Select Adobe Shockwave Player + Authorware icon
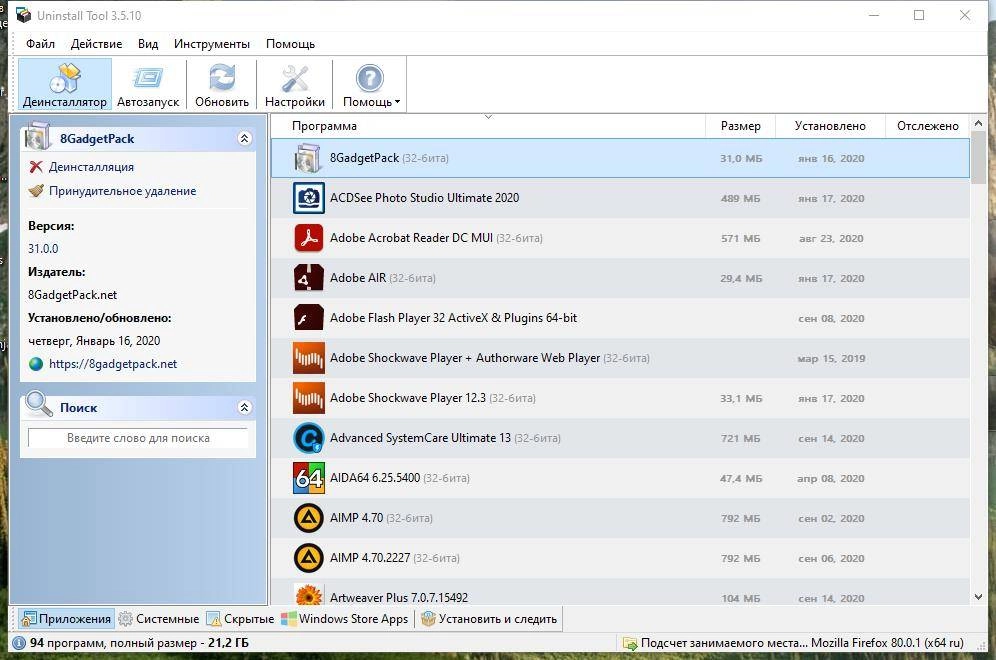996x660 pixels. (x=309, y=358)
